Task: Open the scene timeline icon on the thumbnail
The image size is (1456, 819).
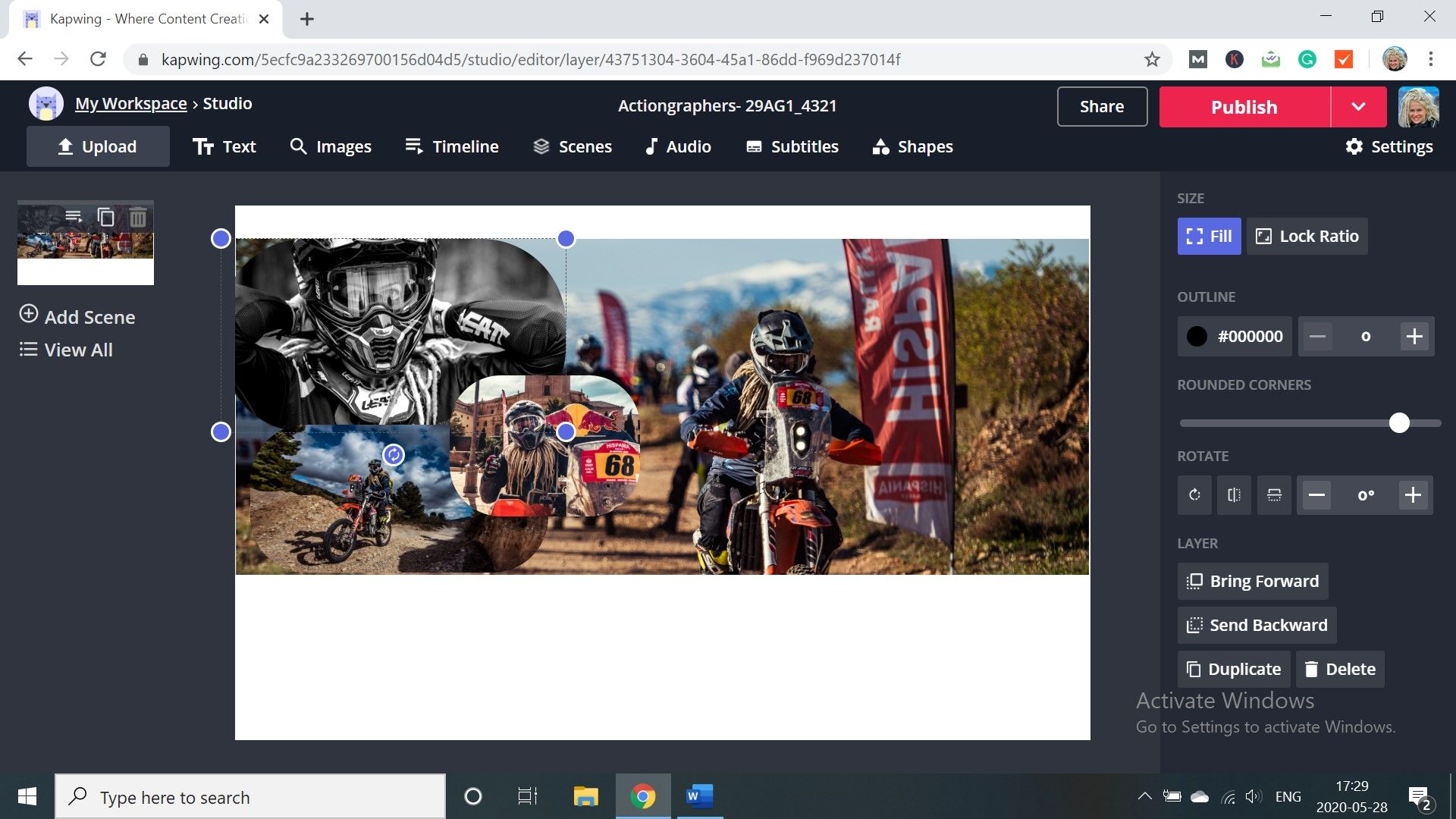Action: (x=74, y=217)
